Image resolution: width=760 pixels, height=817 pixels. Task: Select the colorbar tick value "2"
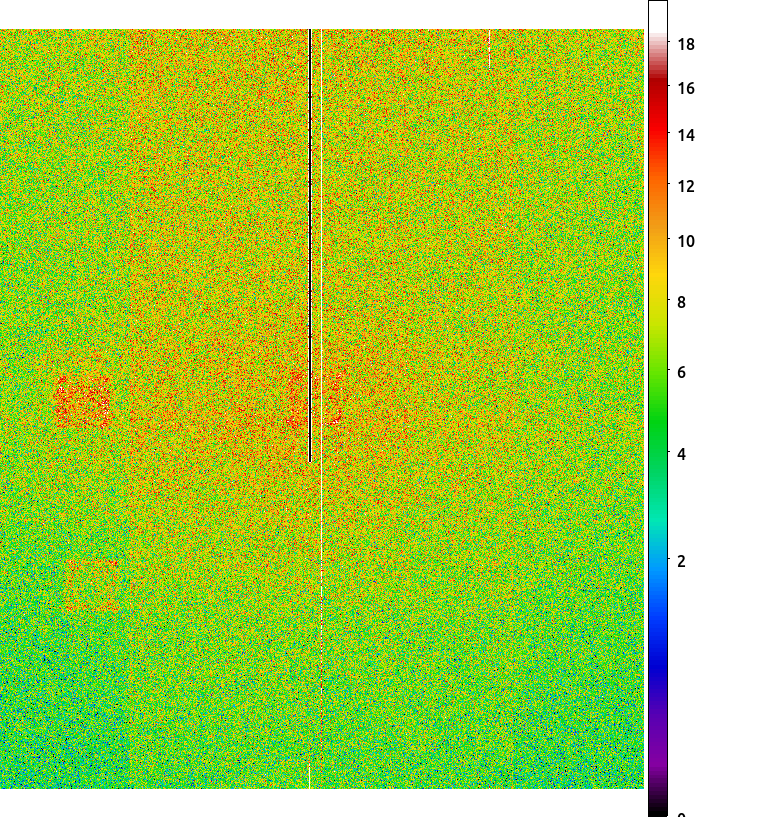click(681, 561)
